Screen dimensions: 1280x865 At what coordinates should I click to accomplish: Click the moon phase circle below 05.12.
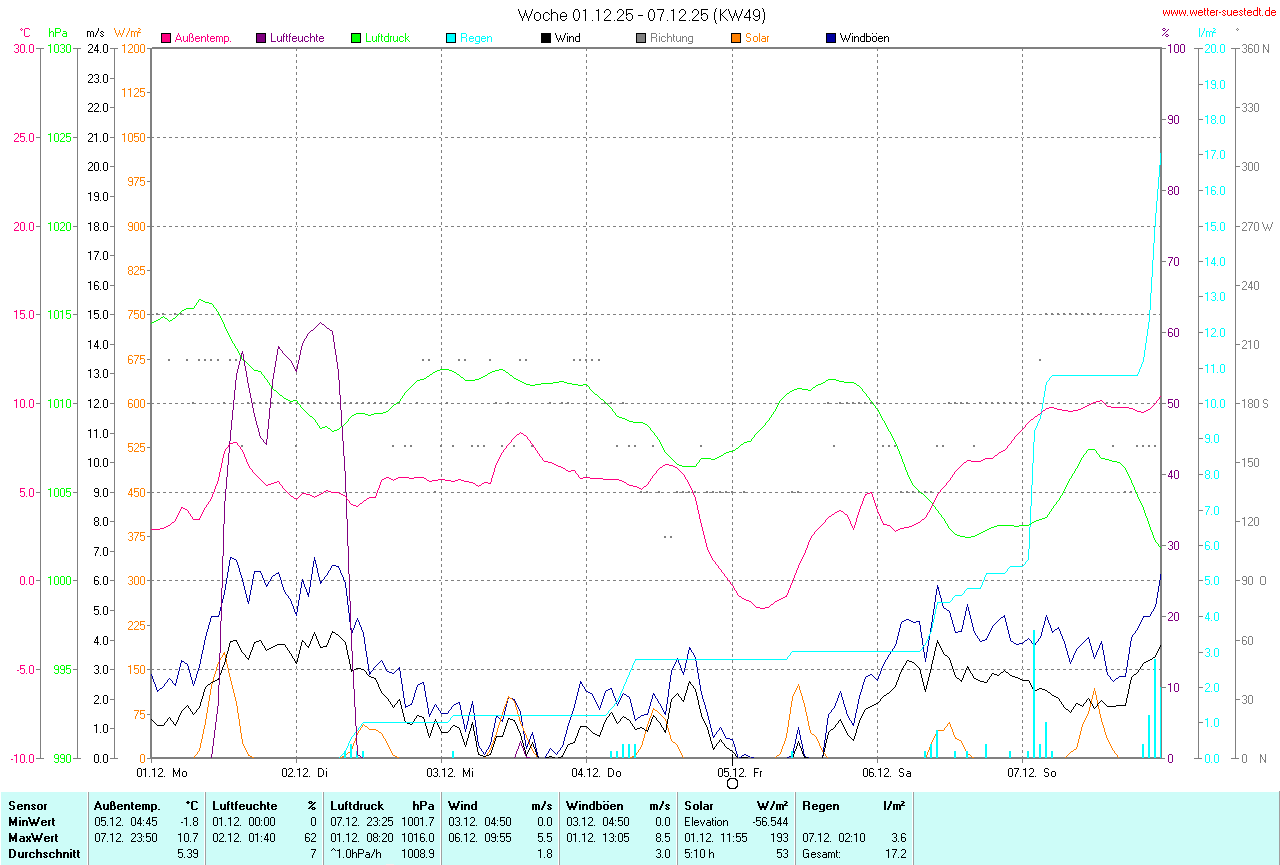coord(732,784)
